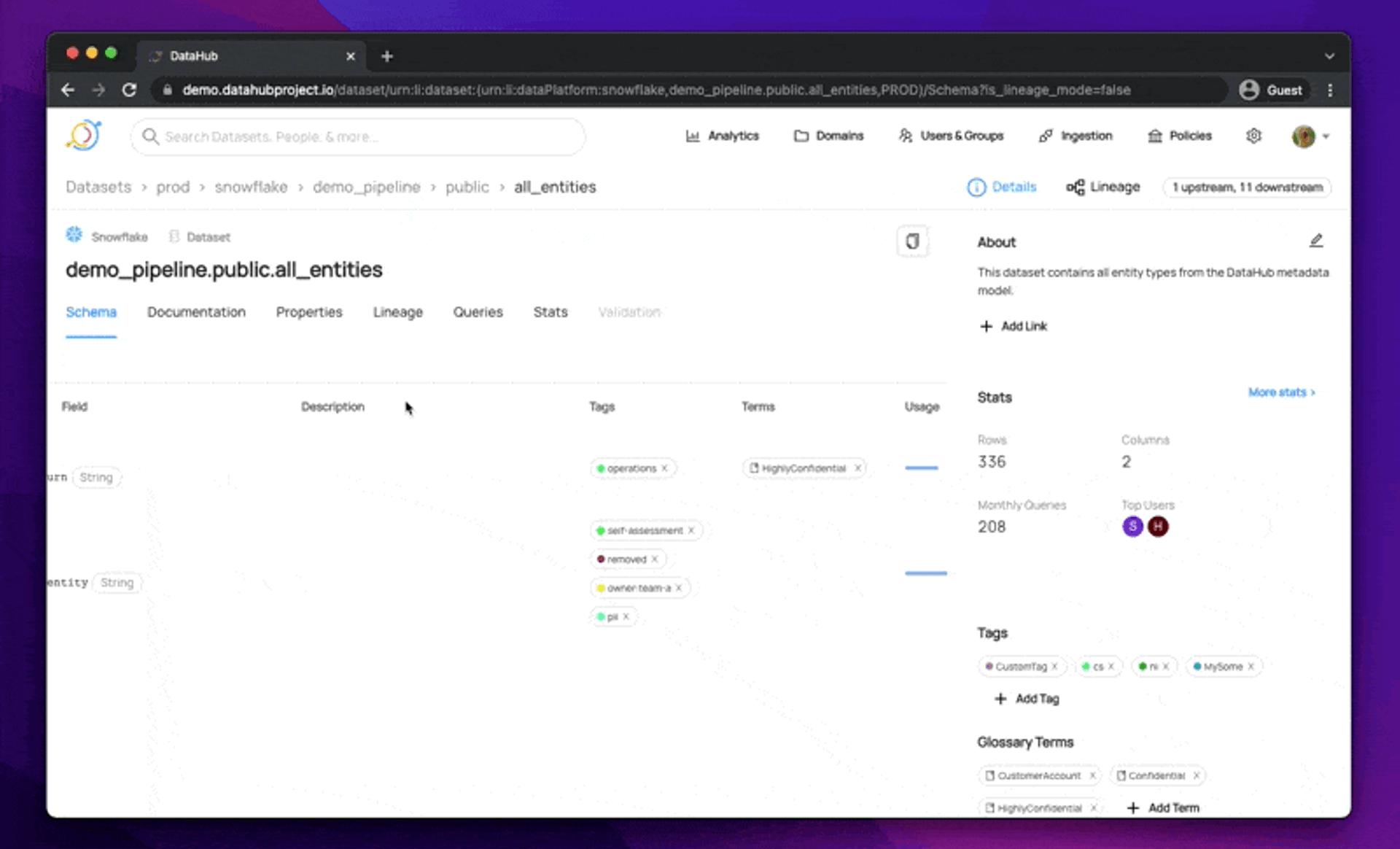Go to Users & Groups
This screenshot has width=1400, height=849.
coord(951,136)
